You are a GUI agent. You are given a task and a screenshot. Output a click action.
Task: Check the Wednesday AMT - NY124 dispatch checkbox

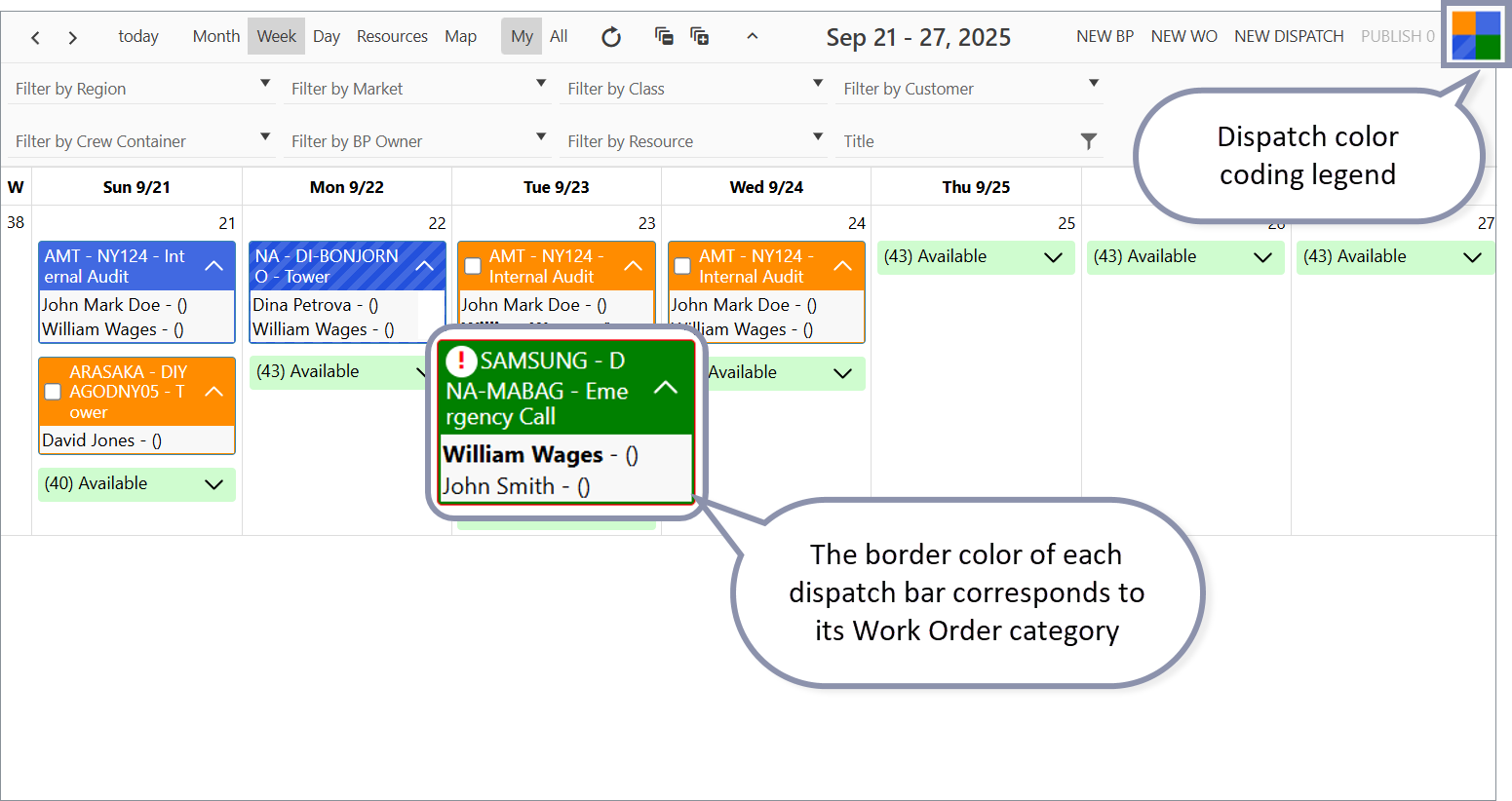[x=682, y=266]
